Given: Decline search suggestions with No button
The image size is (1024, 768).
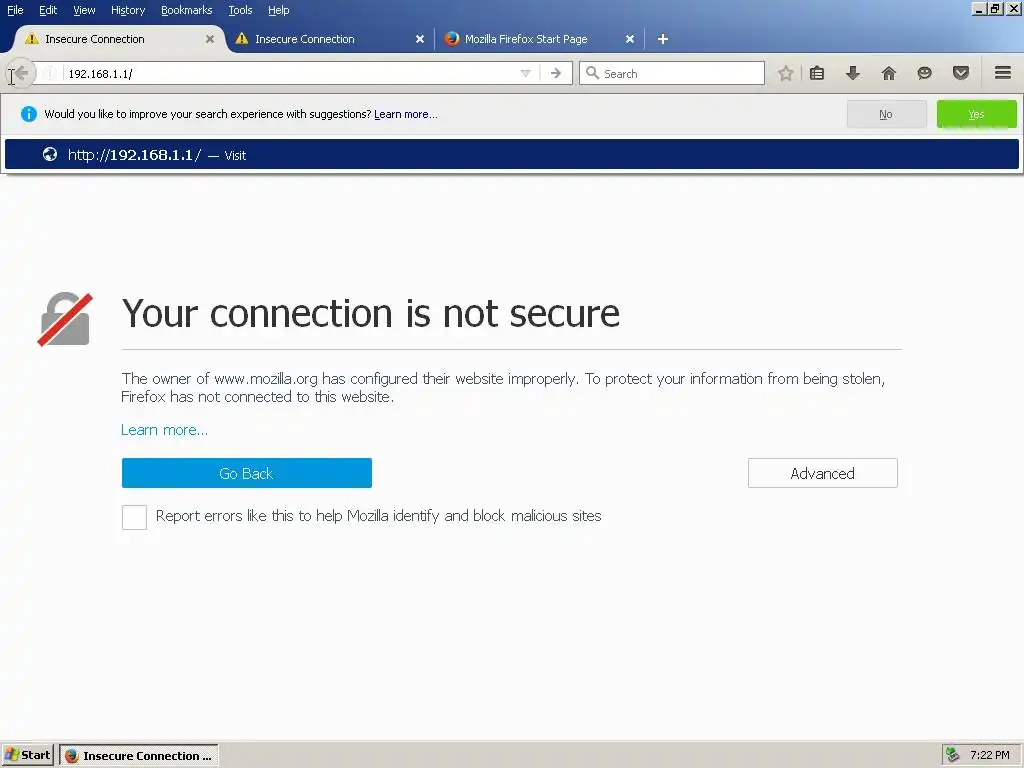Looking at the screenshot, I should click(x=886, y=114).
